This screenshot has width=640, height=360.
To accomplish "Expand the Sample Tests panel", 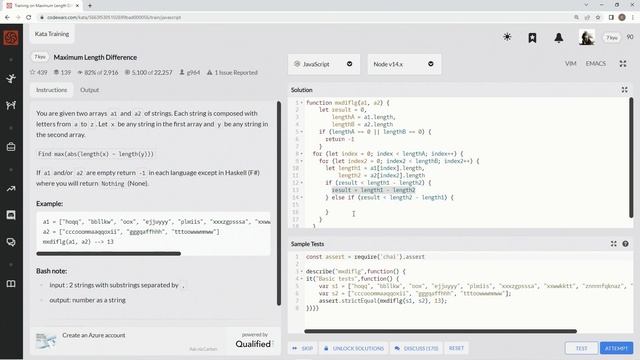I will click(x=613, y=244).
